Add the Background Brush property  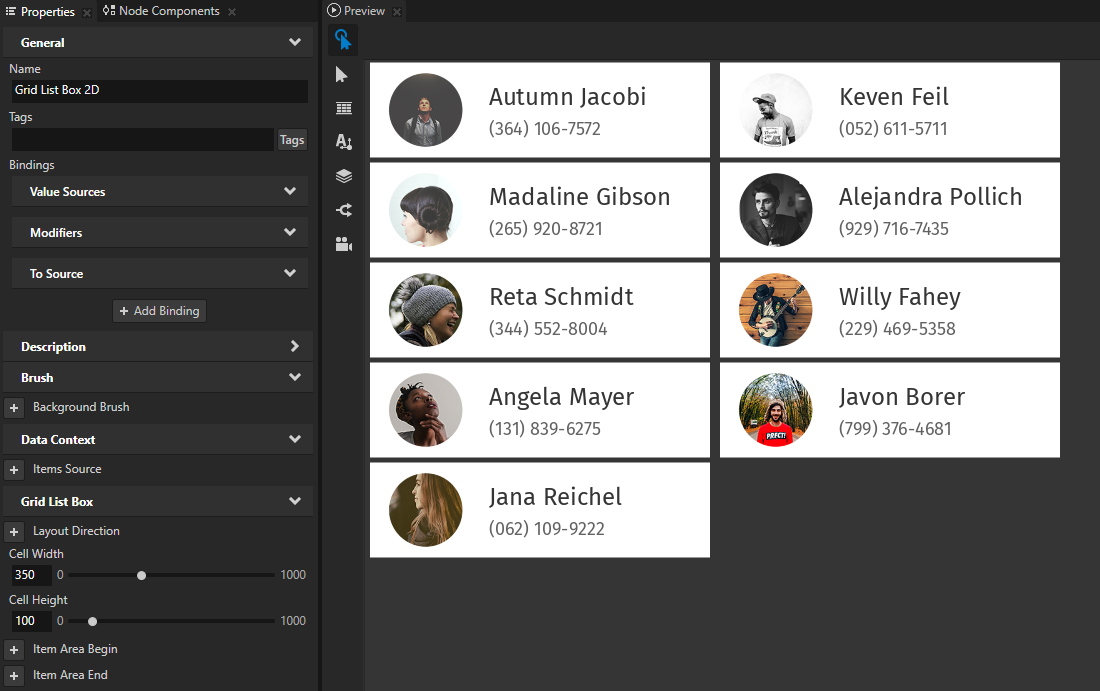pos(15,408)
